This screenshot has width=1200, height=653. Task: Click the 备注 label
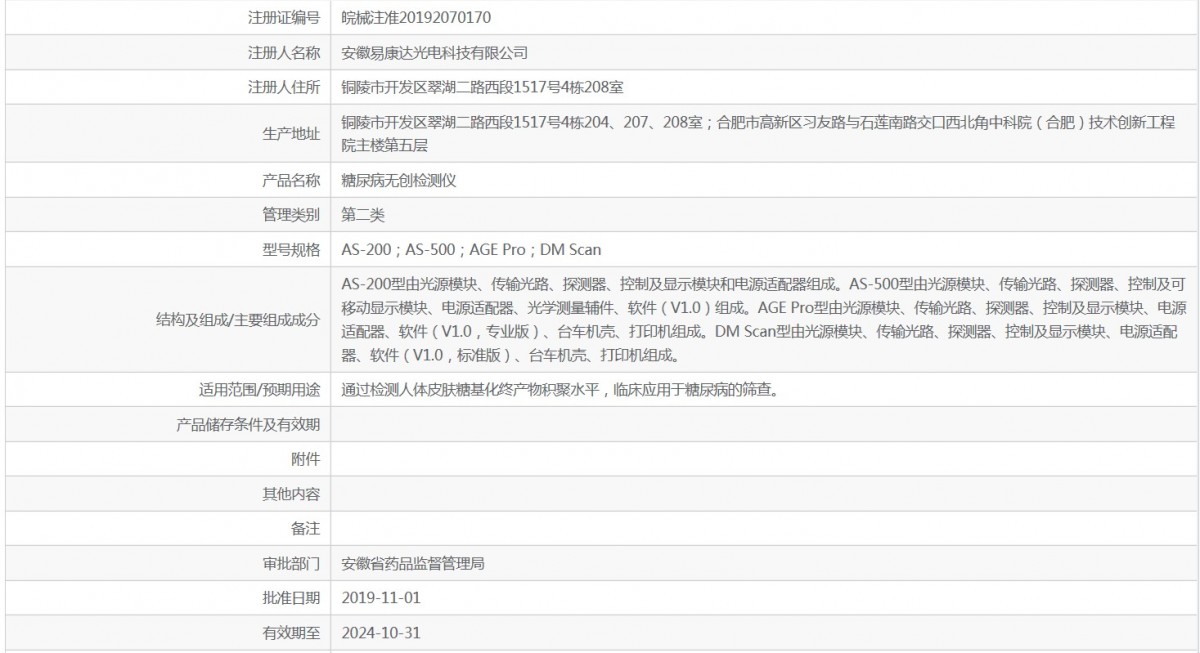305,528
